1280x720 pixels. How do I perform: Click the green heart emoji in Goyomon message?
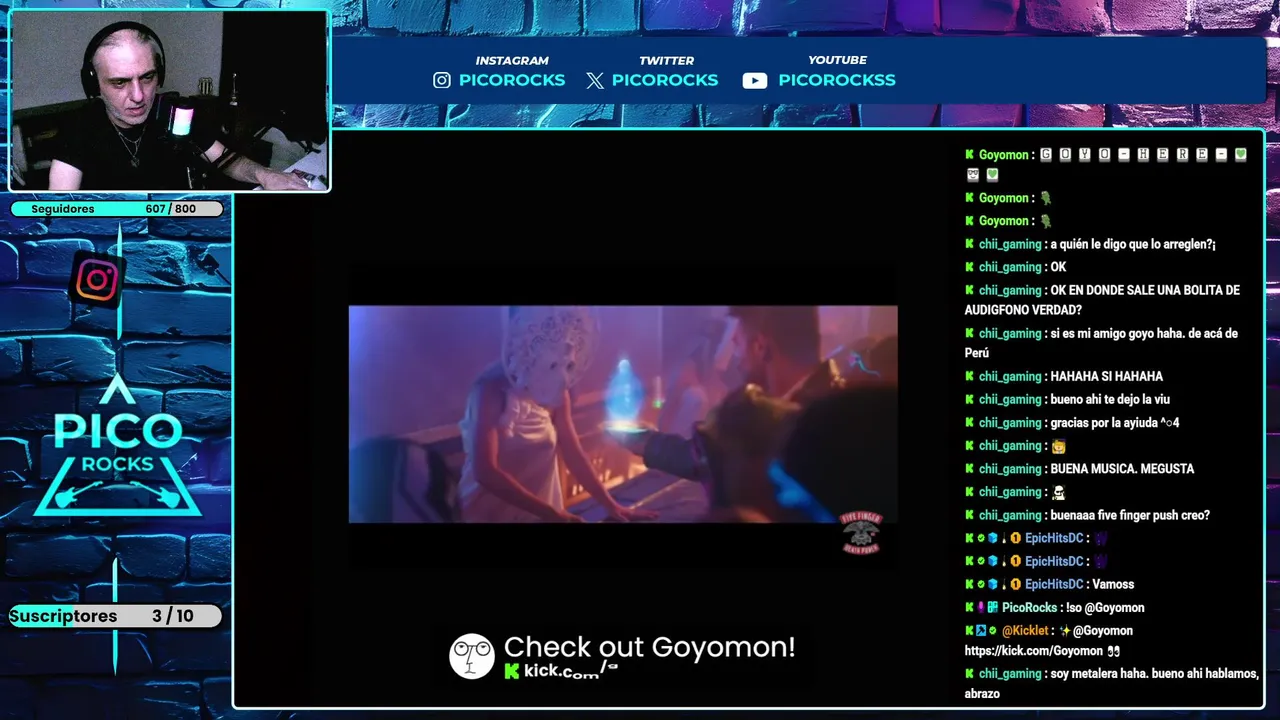click(1241, 155)
